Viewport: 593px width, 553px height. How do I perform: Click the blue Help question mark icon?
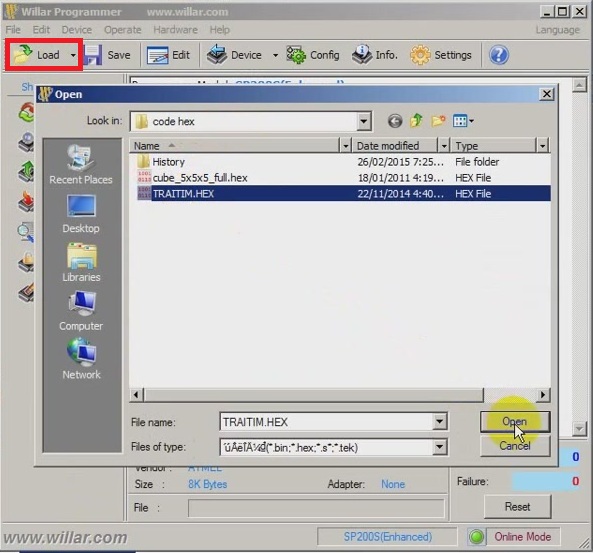499,55
